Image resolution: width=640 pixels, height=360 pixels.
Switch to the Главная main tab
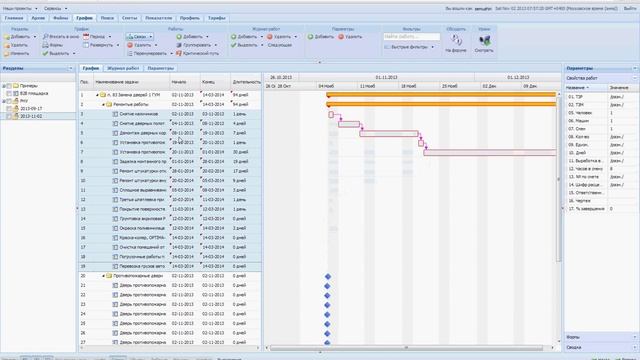pyautogui.click(x=14, y=18)
